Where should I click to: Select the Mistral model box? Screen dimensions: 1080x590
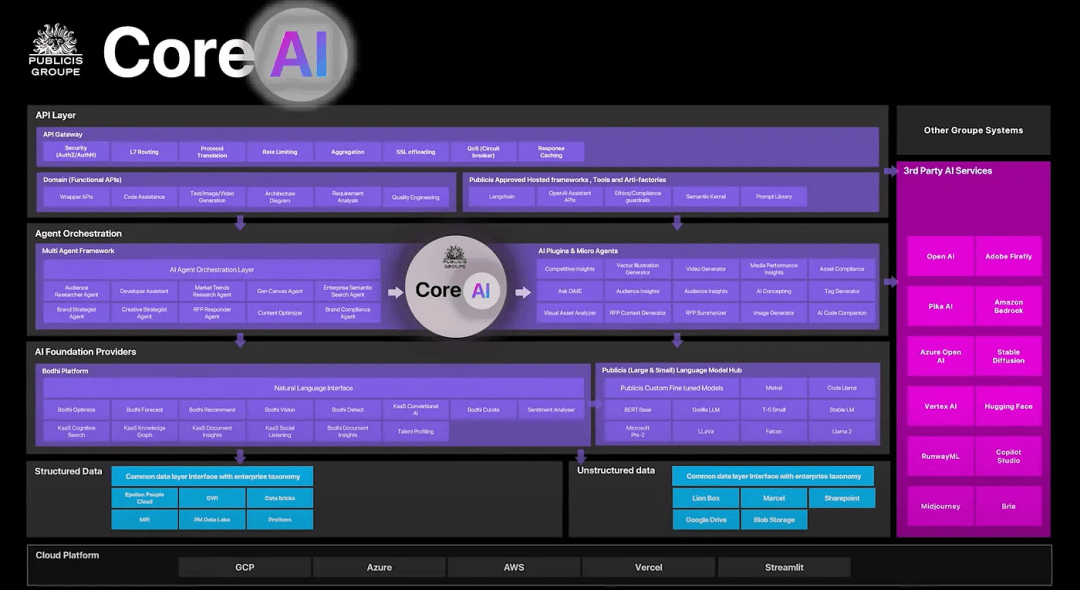click(x=773, y=388)
